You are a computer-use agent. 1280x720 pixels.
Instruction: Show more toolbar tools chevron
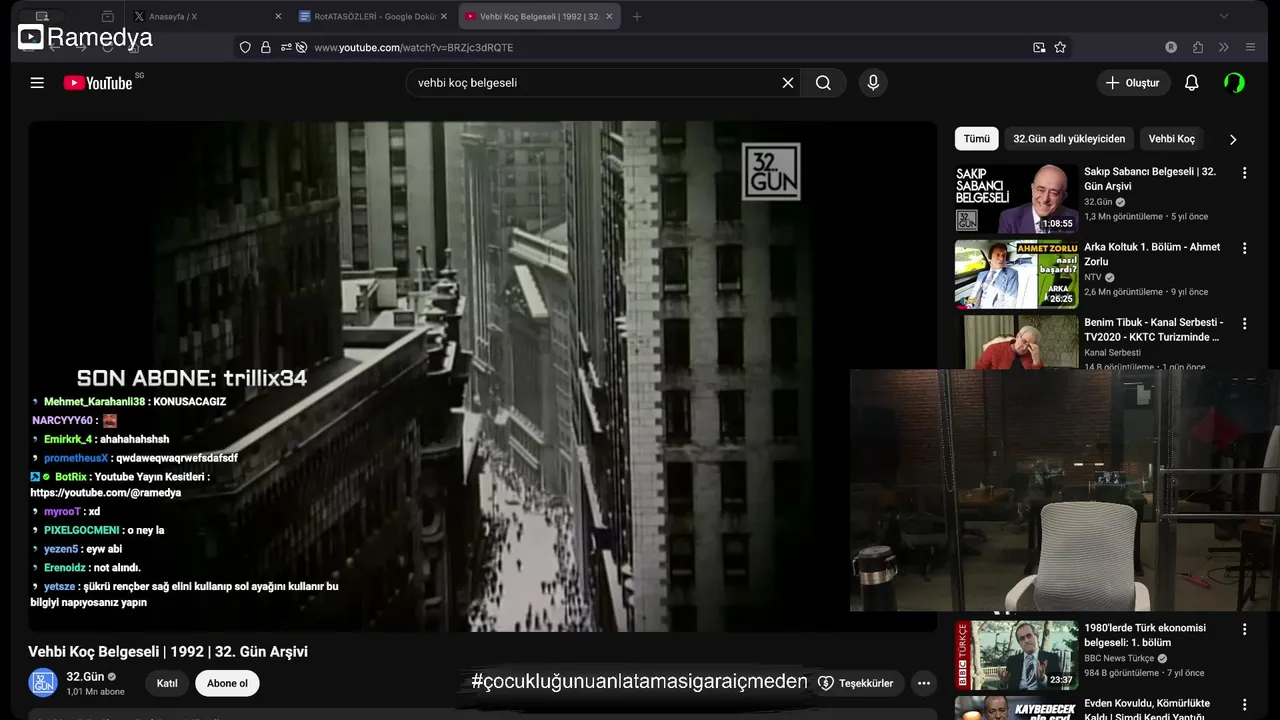pyautogui.click(x=1223, y=47)
